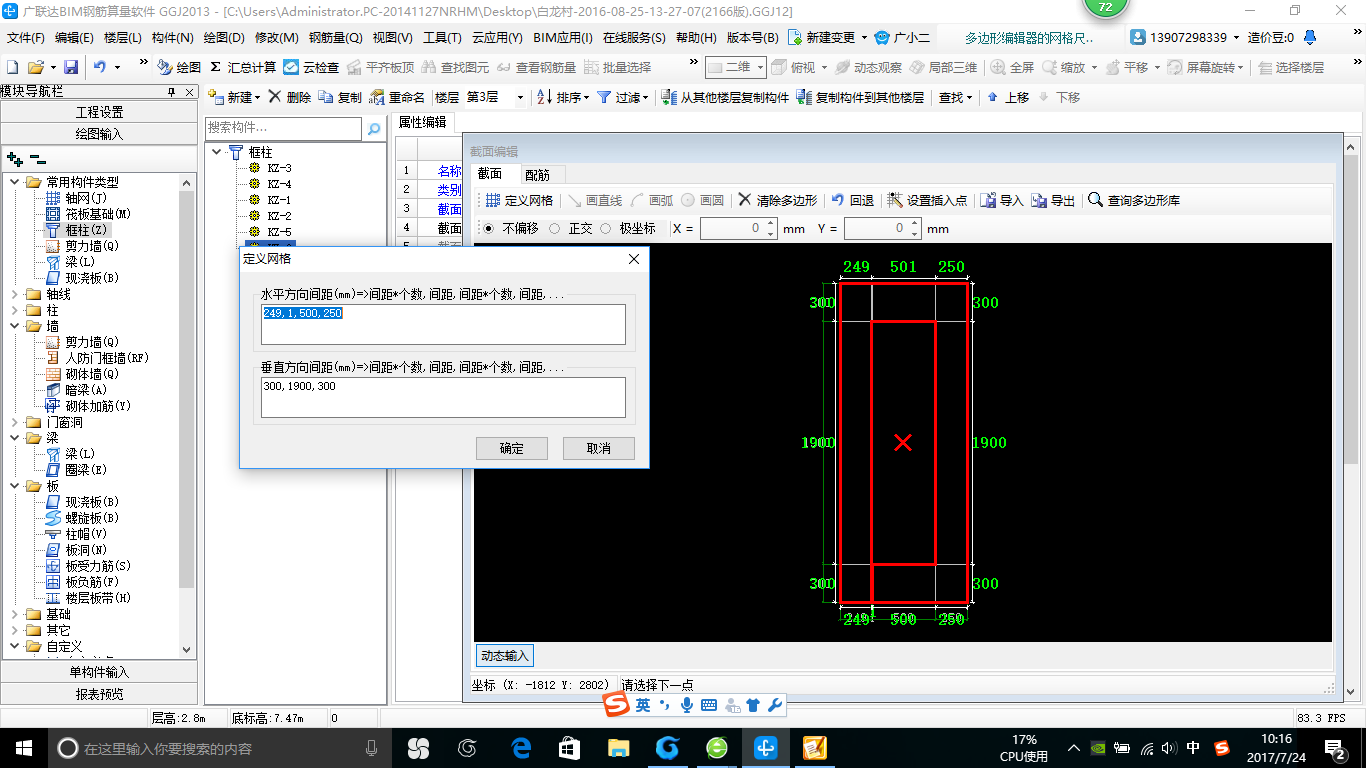Click the open folder icon
Screen dimensions: 1366x768
36,67
